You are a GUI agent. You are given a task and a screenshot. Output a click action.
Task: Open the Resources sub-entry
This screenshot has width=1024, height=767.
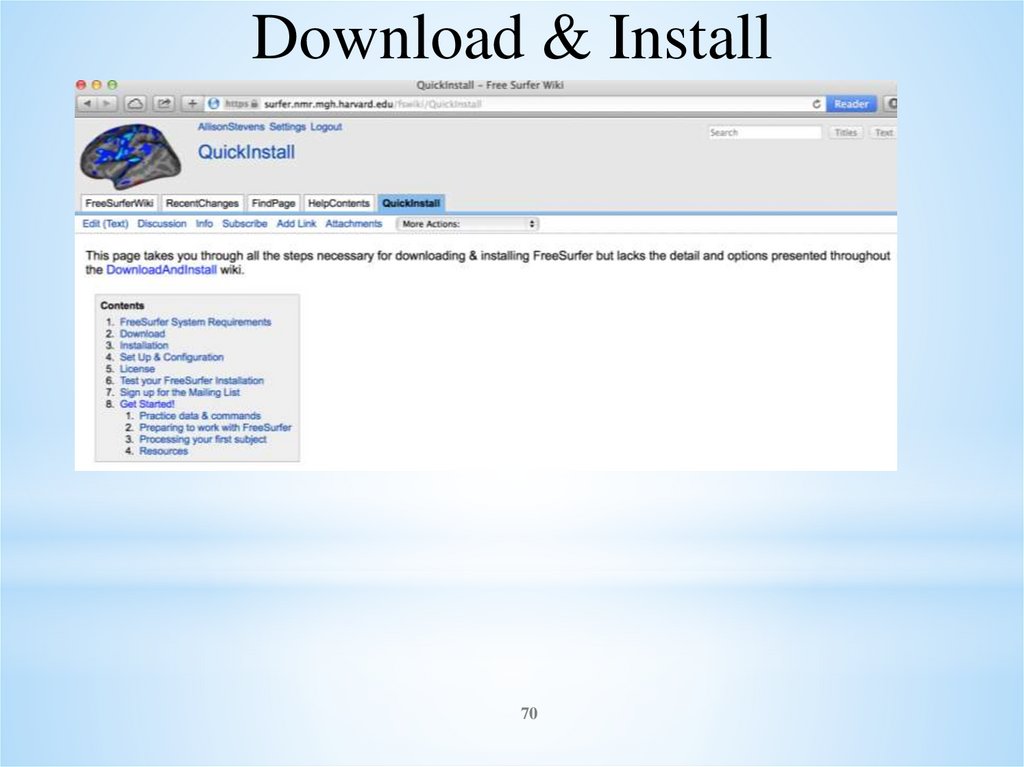(x=163, y=451)
